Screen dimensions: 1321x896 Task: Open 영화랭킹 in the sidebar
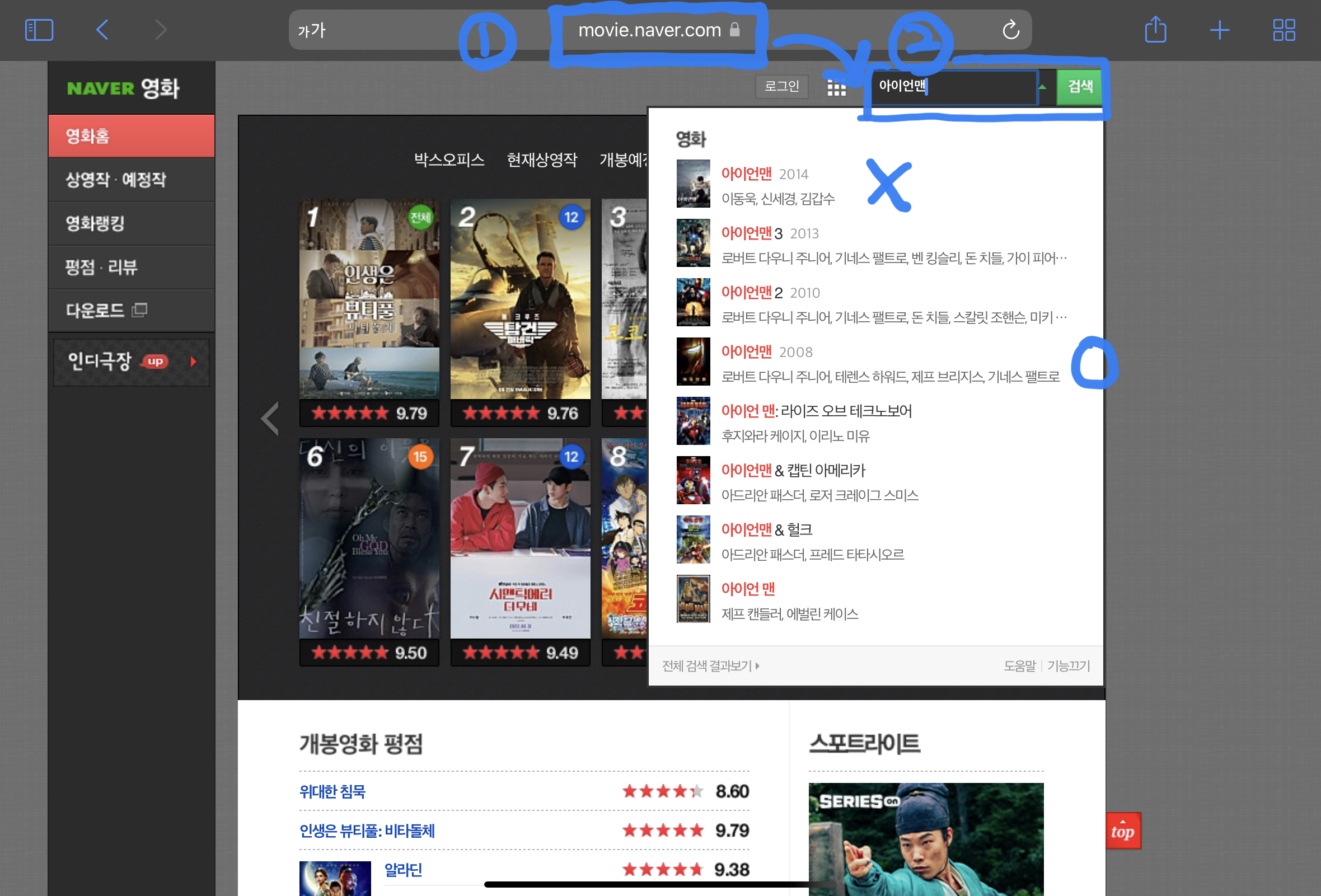click(132, 223)
